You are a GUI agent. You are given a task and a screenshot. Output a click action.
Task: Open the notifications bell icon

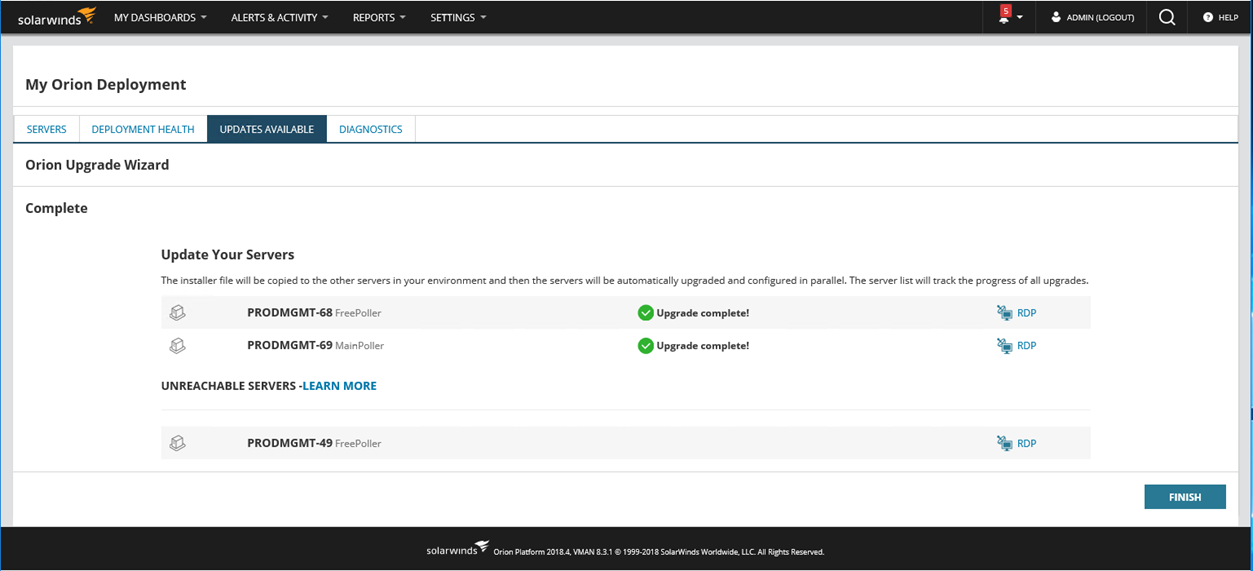[1004, 18]
